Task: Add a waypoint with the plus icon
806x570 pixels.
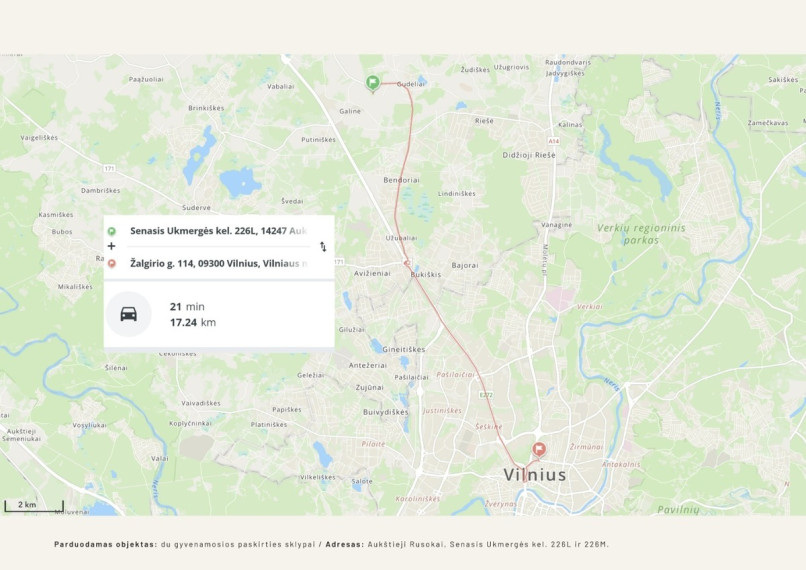Action: [112, 246]
